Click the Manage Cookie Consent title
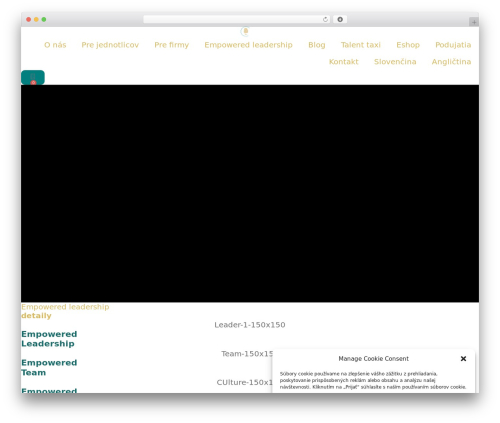Image resolution: width=500 pixels, height=423 pixels. click(x=373, y=359)
